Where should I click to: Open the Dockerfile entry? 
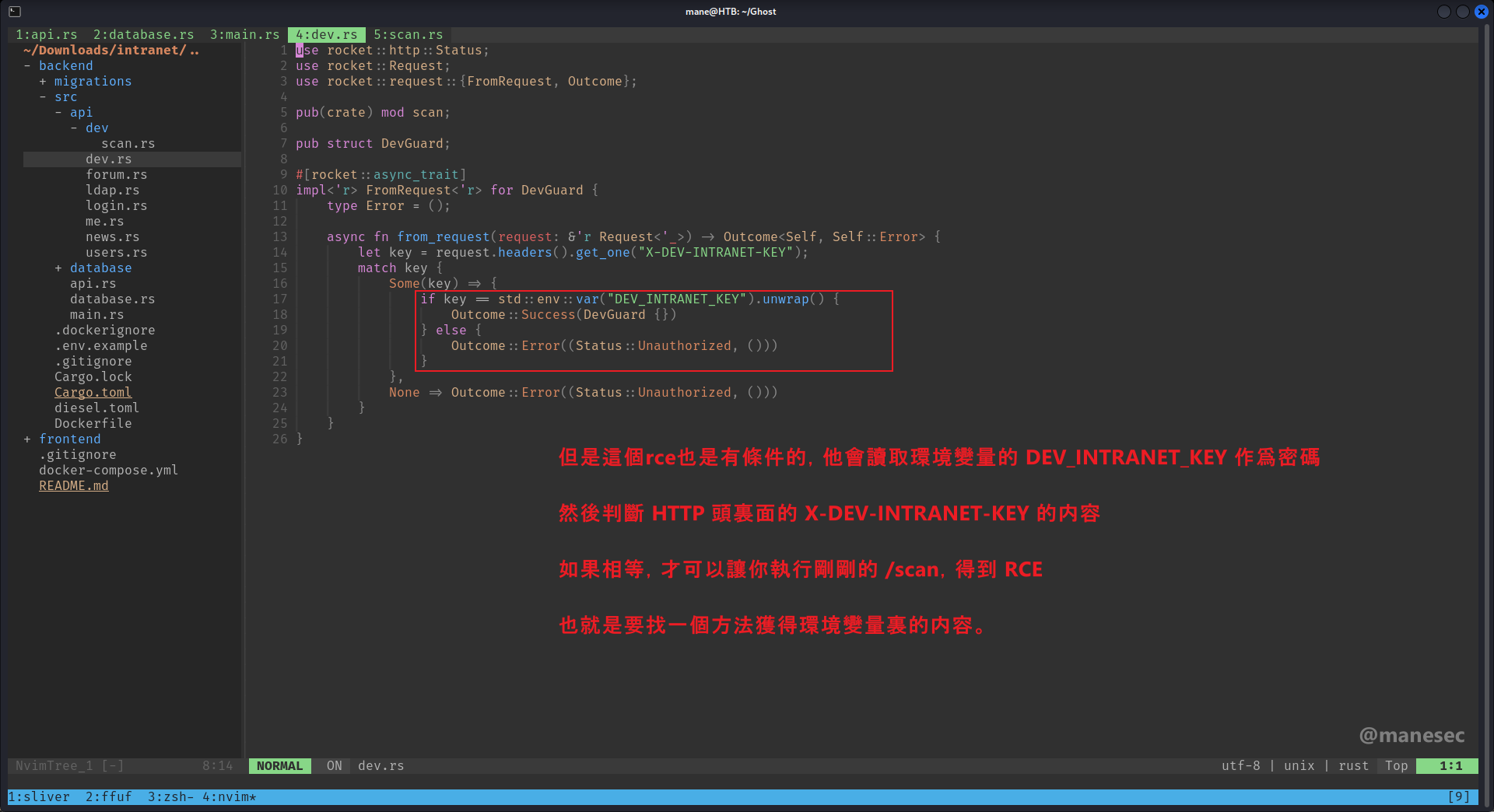click(93, 424)
